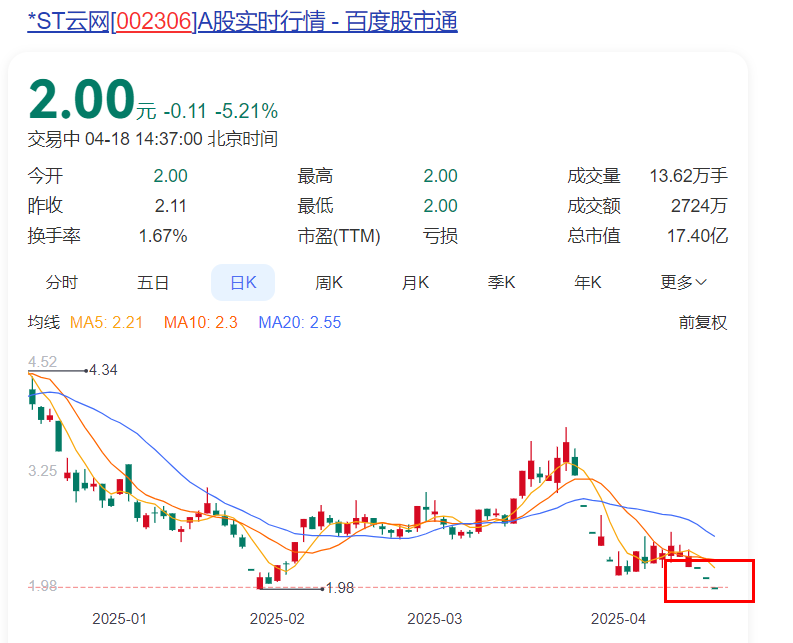Click the 3.25 y-axis label
Image resolution: width=793 pixels, height=643 pixels.
coord(42,471)
